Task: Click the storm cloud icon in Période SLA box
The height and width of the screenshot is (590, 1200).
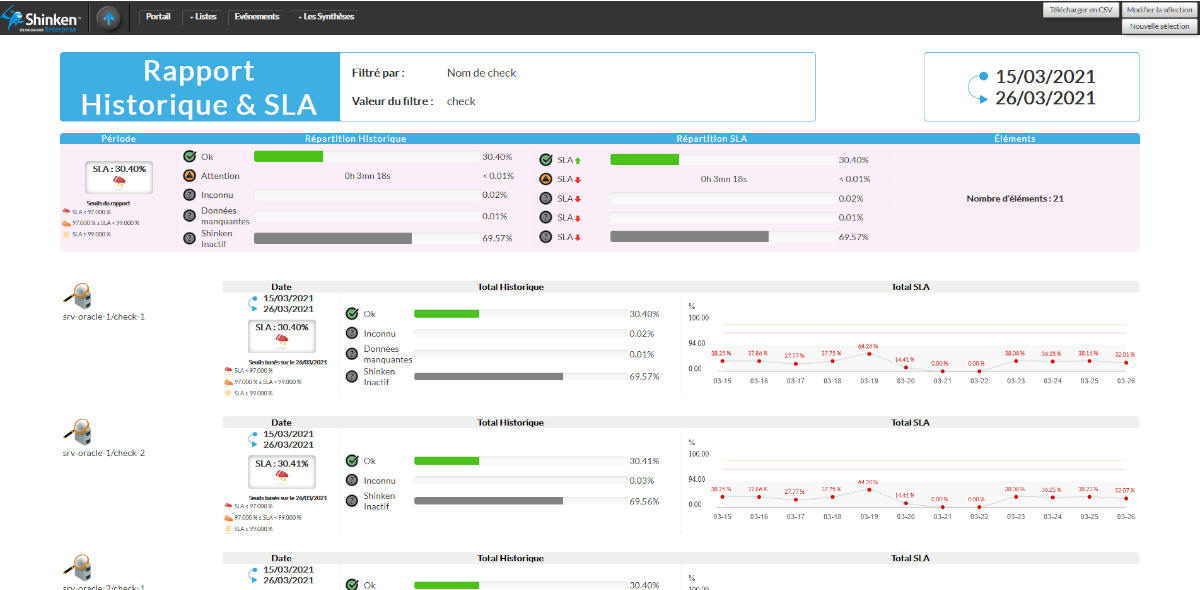Action: 119,184
